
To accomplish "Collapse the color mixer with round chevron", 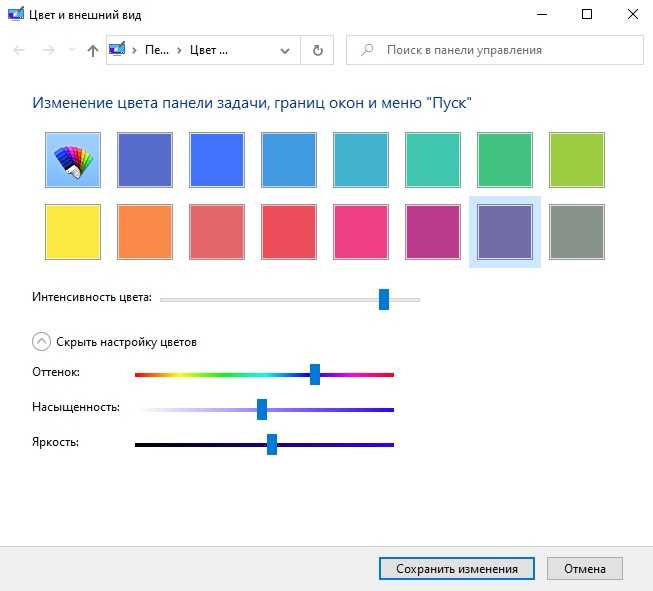I will [41, 342].
